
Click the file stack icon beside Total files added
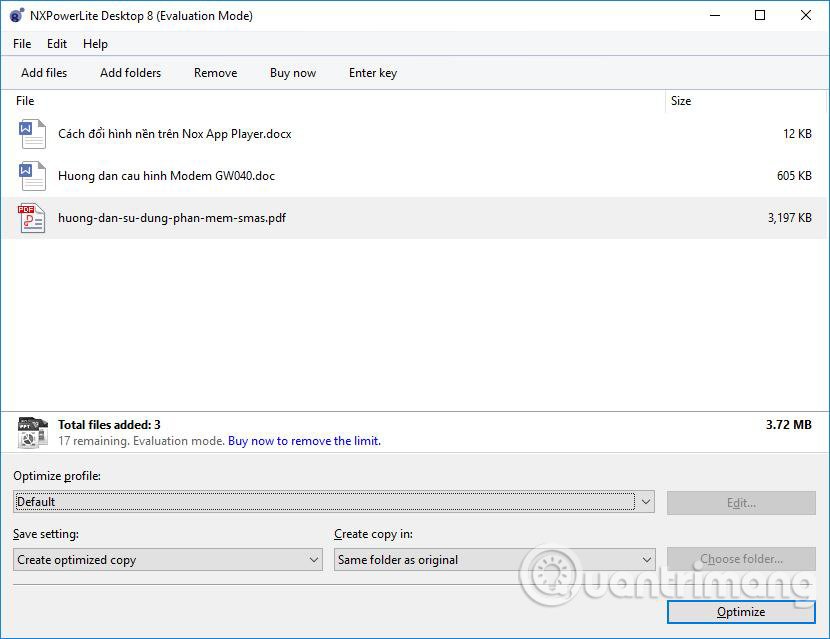click(x=33, y=432)
